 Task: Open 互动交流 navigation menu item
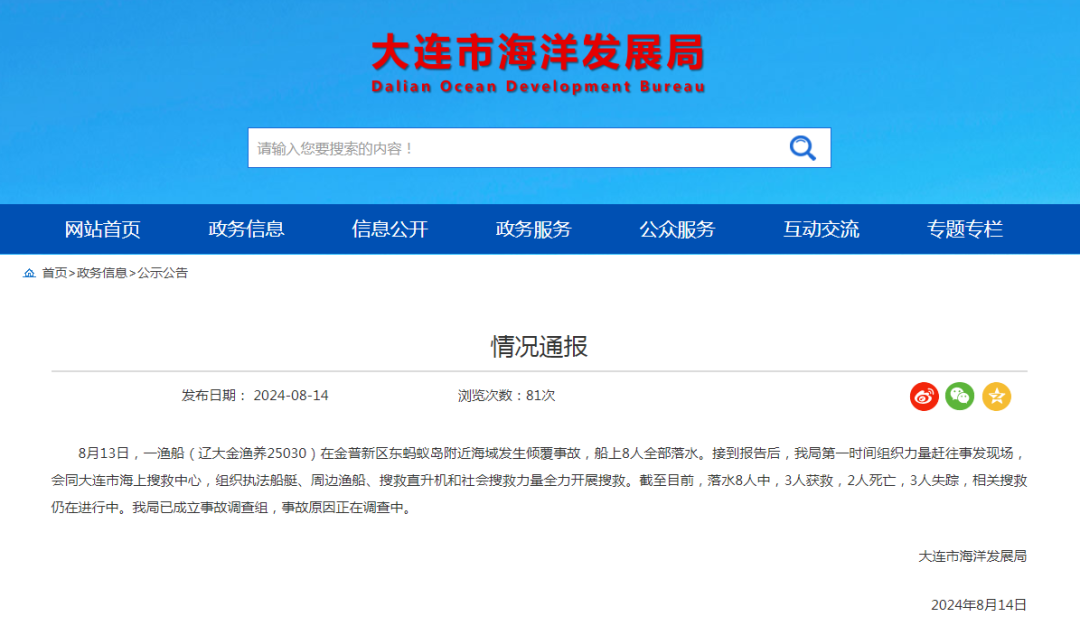[821, 229]
